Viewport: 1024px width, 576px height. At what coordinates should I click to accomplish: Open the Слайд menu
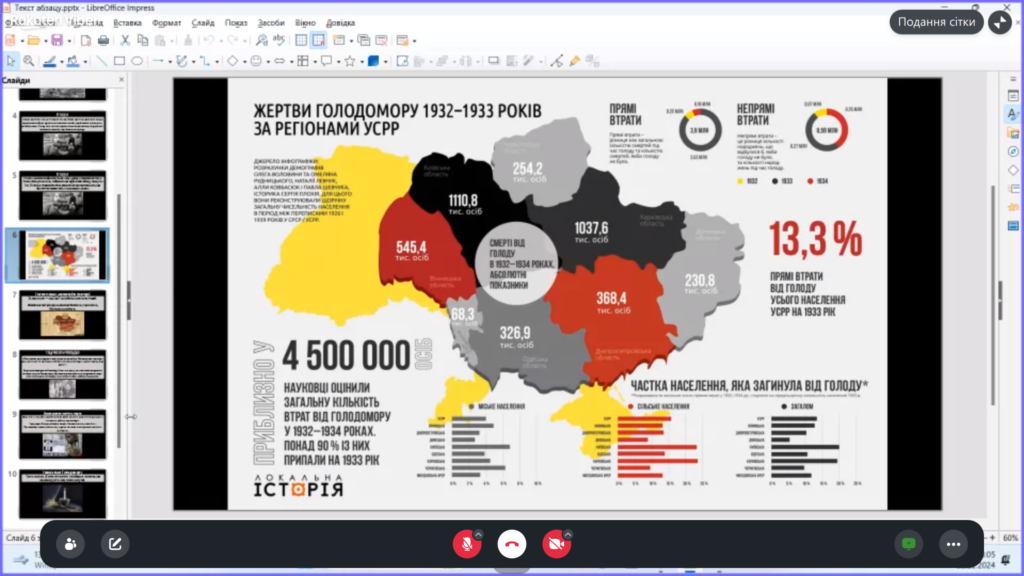203,22
